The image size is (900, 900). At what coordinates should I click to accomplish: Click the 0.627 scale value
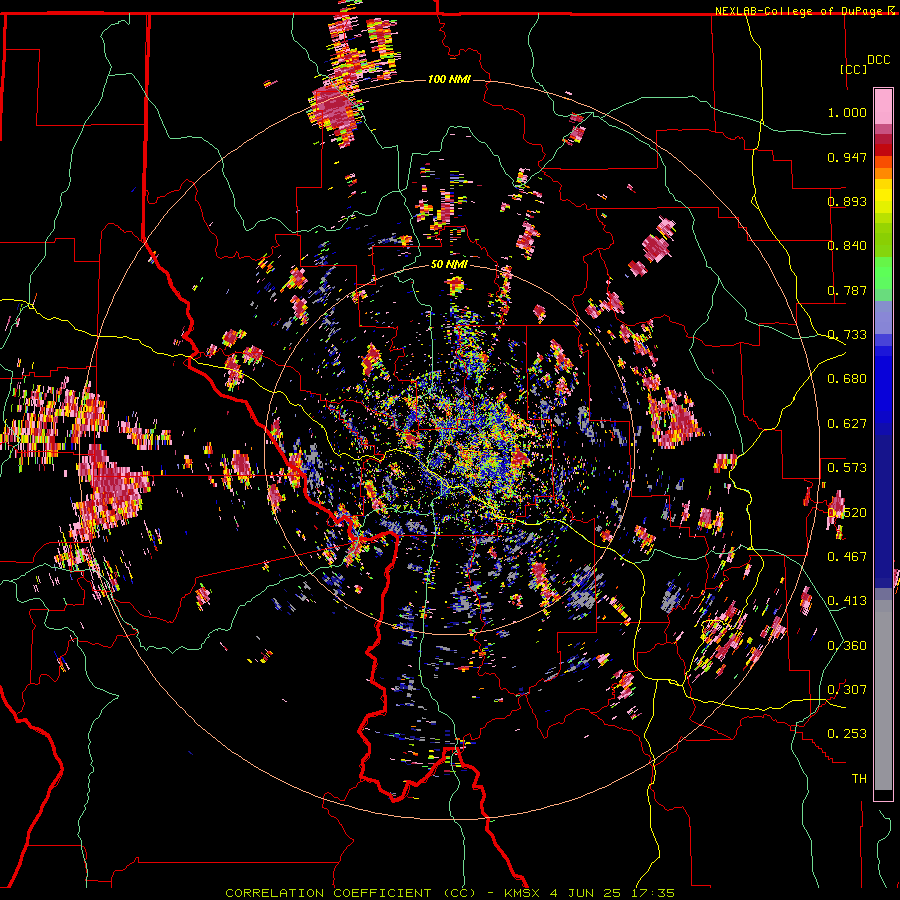[847, 424]
